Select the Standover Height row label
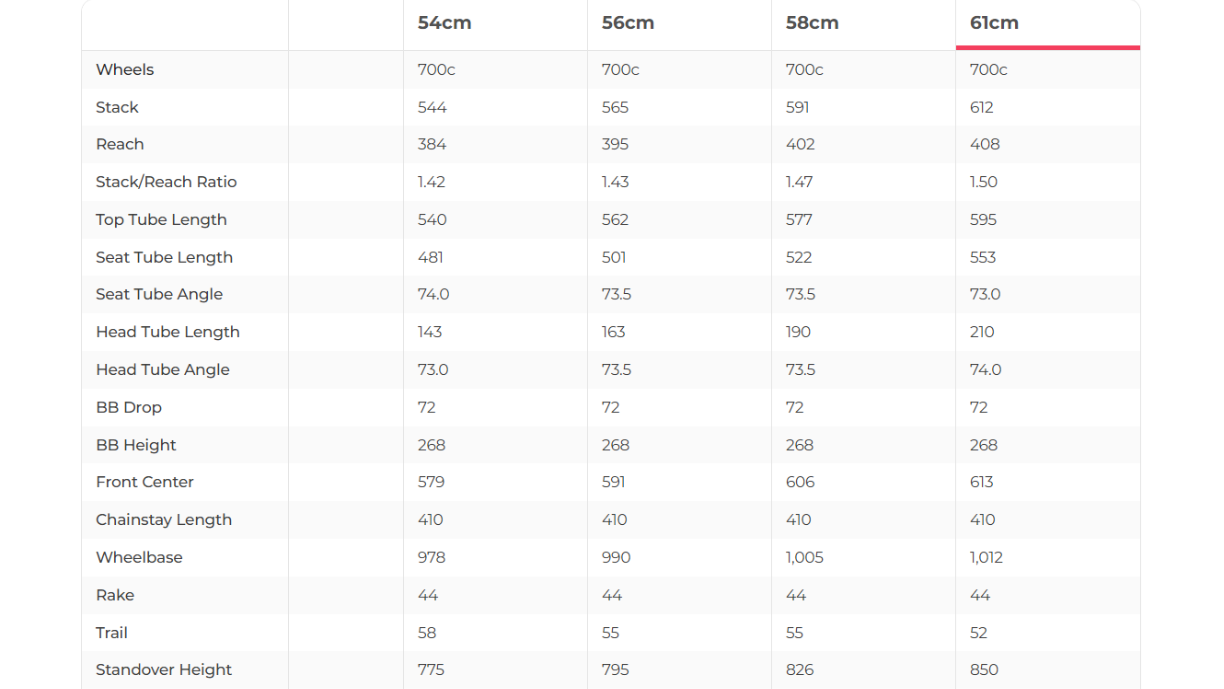This screenshot has height=689, width=1224. pyautogui.click(x=163, y=670)
